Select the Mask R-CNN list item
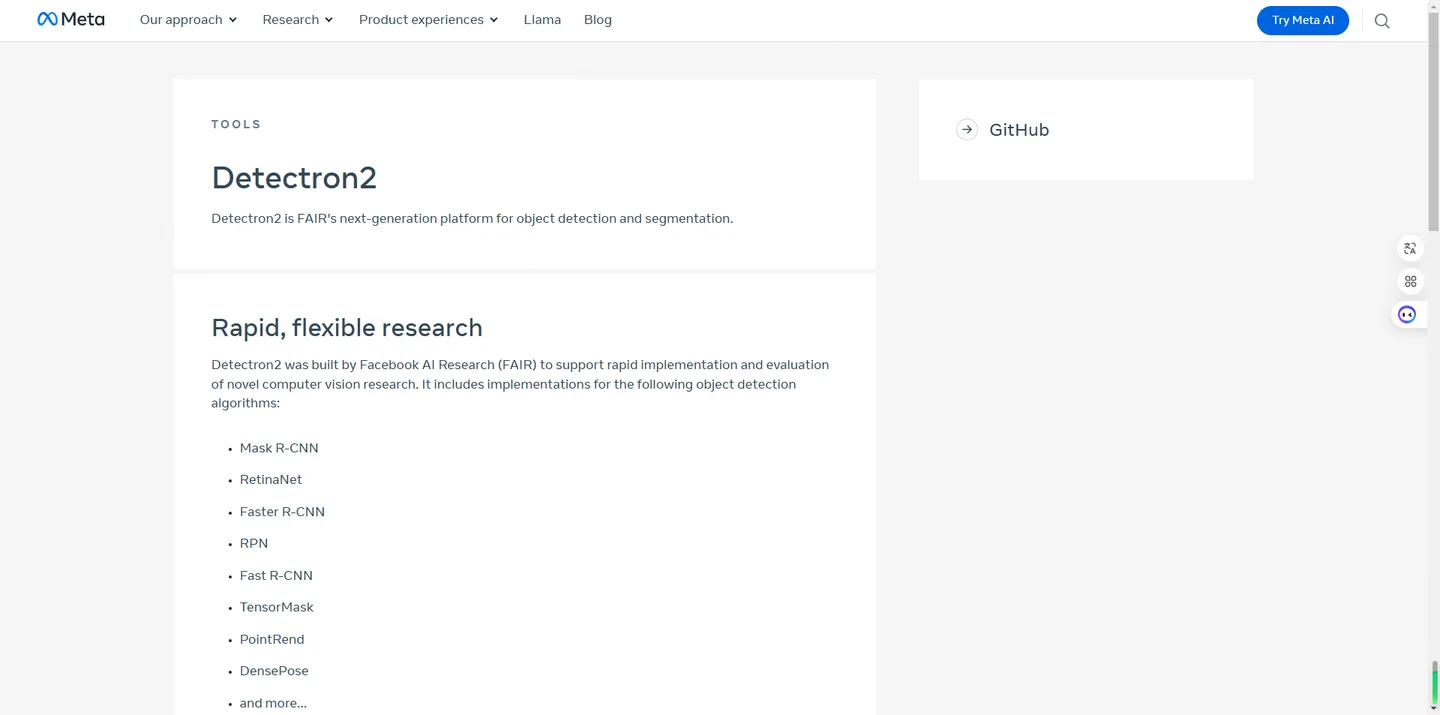The height and width of the screenshot is (715, 1440). 279,448
